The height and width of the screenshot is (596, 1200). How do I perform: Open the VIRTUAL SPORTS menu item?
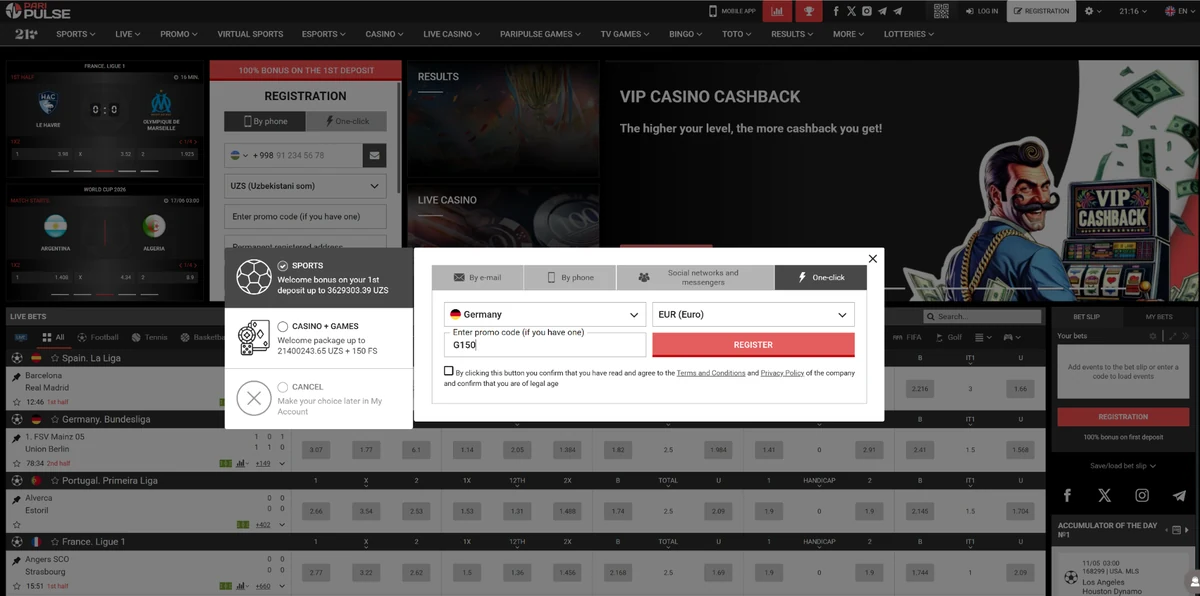click(250, 34)
